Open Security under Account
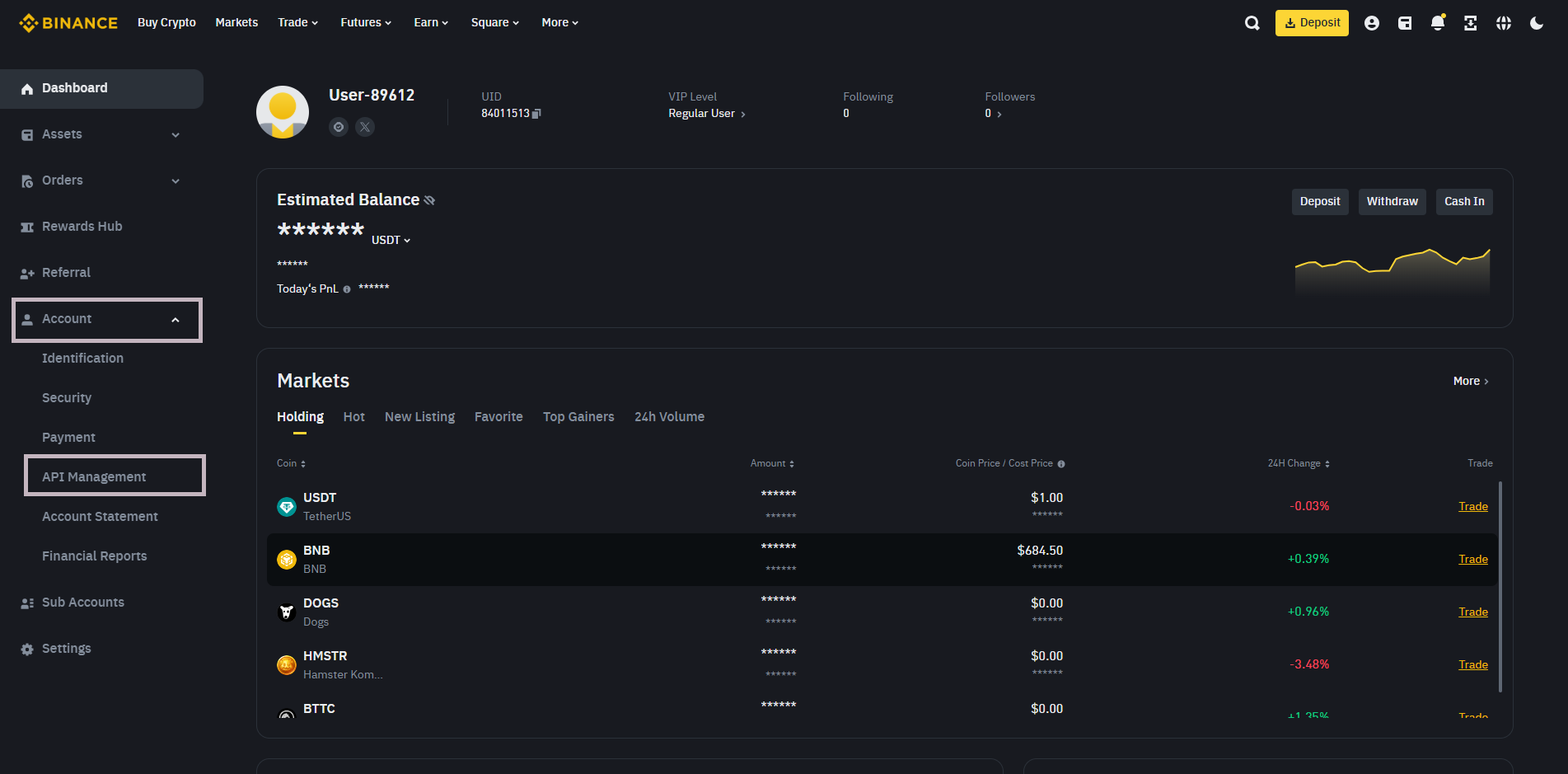 click(x=67, y=398)
